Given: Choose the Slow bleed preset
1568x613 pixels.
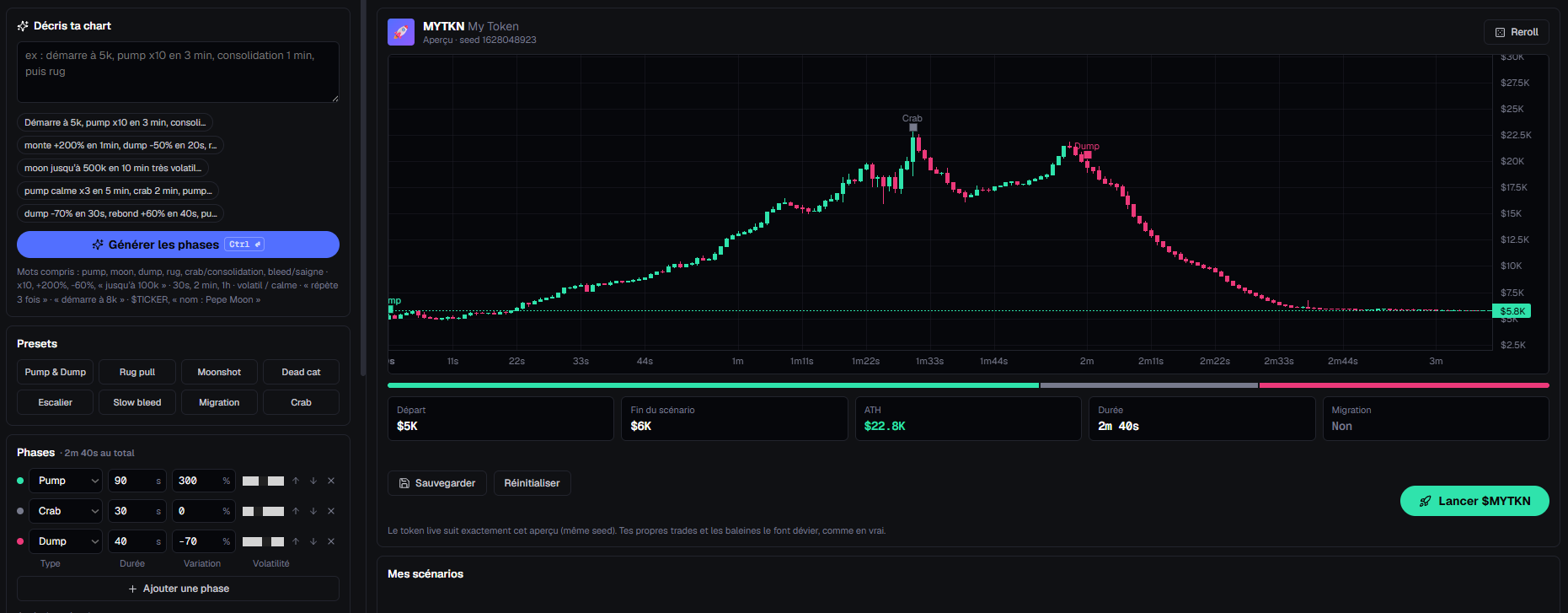Looking at the screenshot, I should click(x=137, y=402).
